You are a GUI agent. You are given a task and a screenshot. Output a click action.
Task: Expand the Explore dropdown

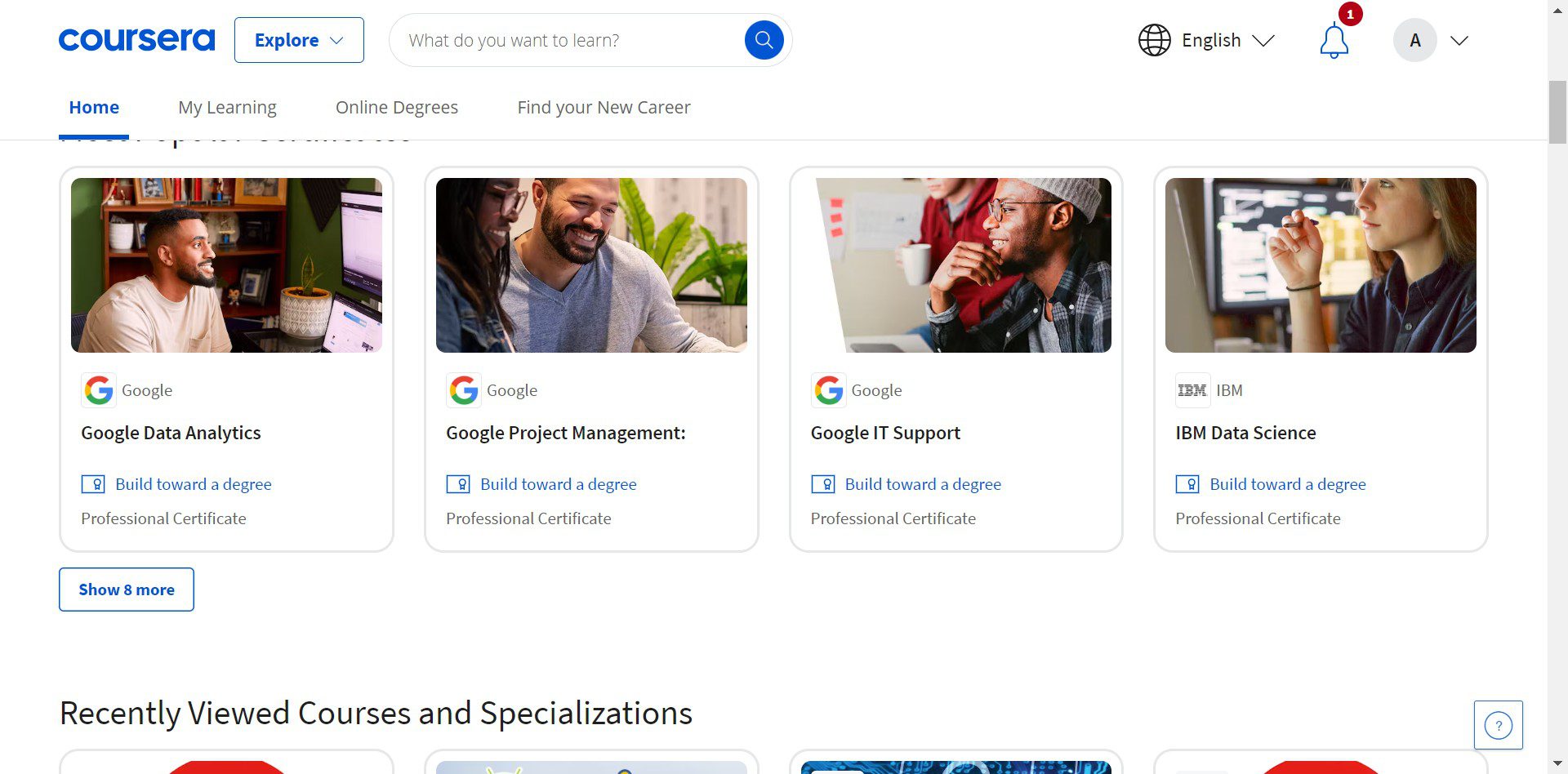pyautogui.click(x=299, y=40)
